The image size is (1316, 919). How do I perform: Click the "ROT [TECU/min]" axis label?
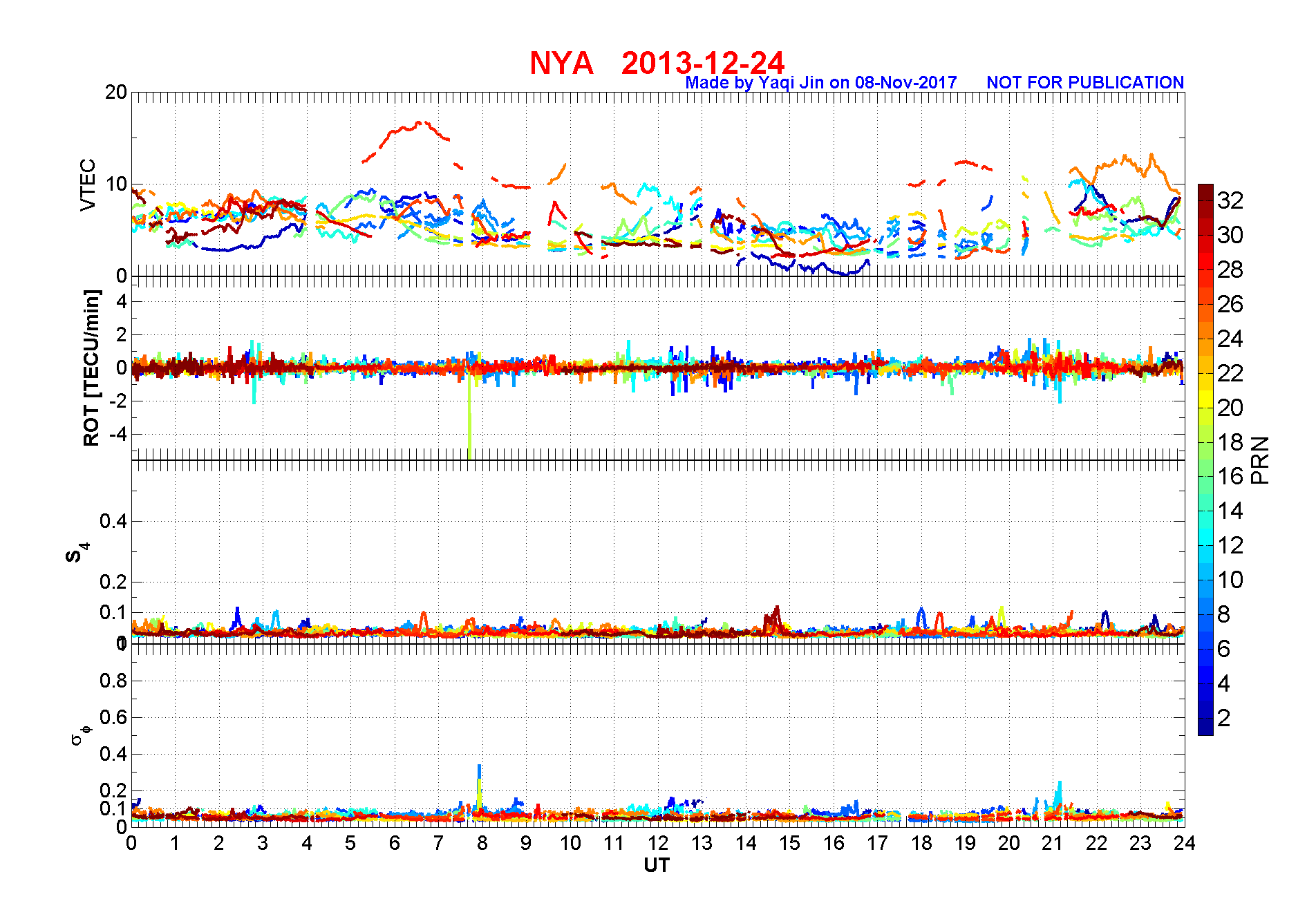pos(91,368)
